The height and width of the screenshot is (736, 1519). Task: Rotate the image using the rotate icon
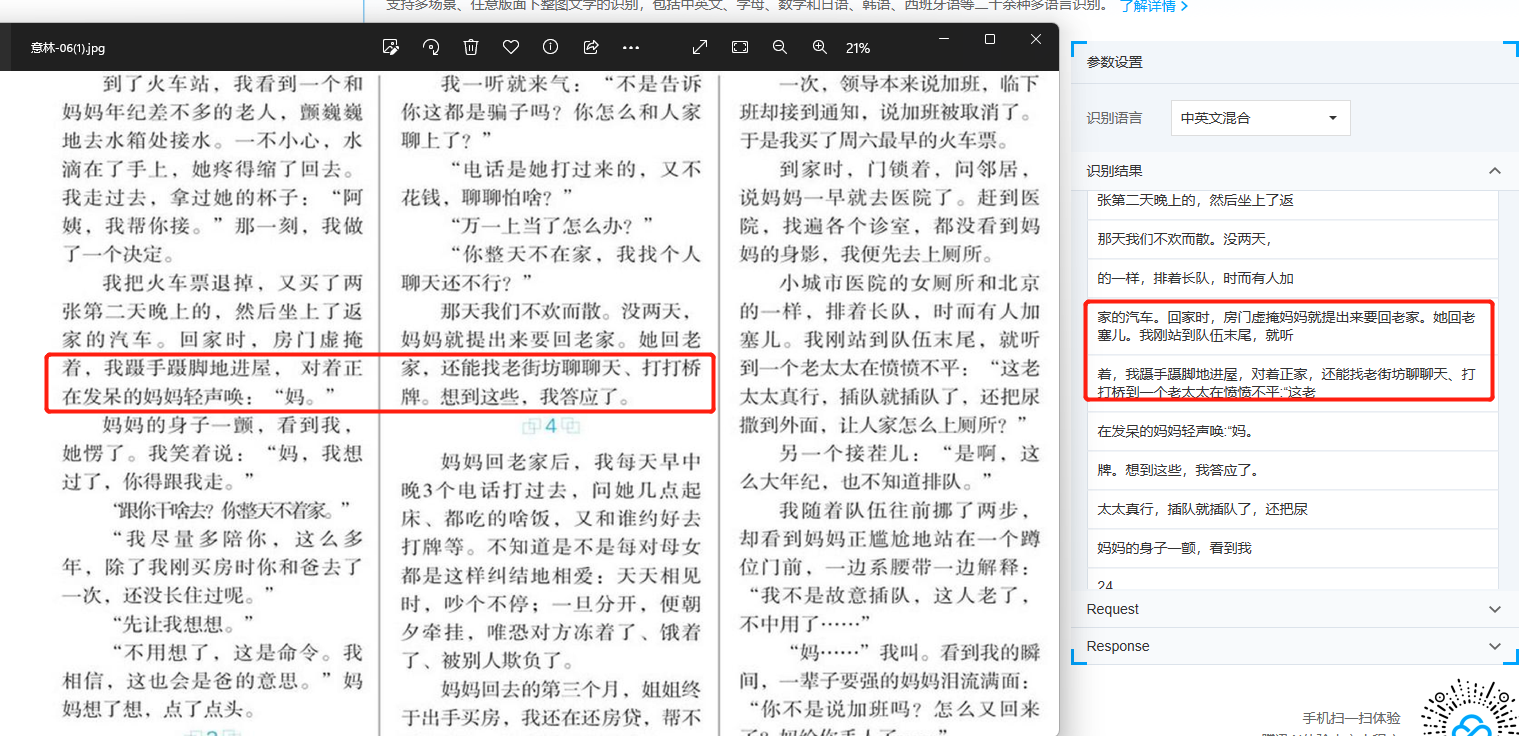pos(431,47)
